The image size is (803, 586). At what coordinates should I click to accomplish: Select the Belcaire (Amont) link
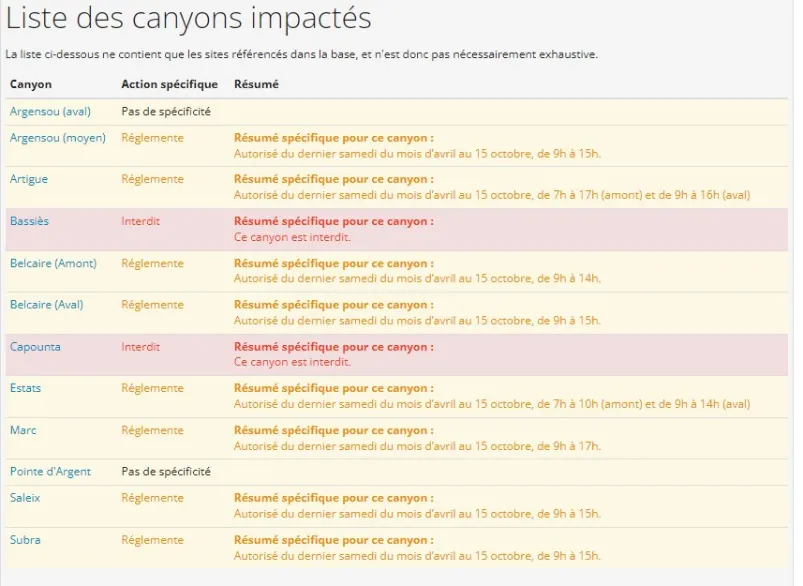[53, 263]
